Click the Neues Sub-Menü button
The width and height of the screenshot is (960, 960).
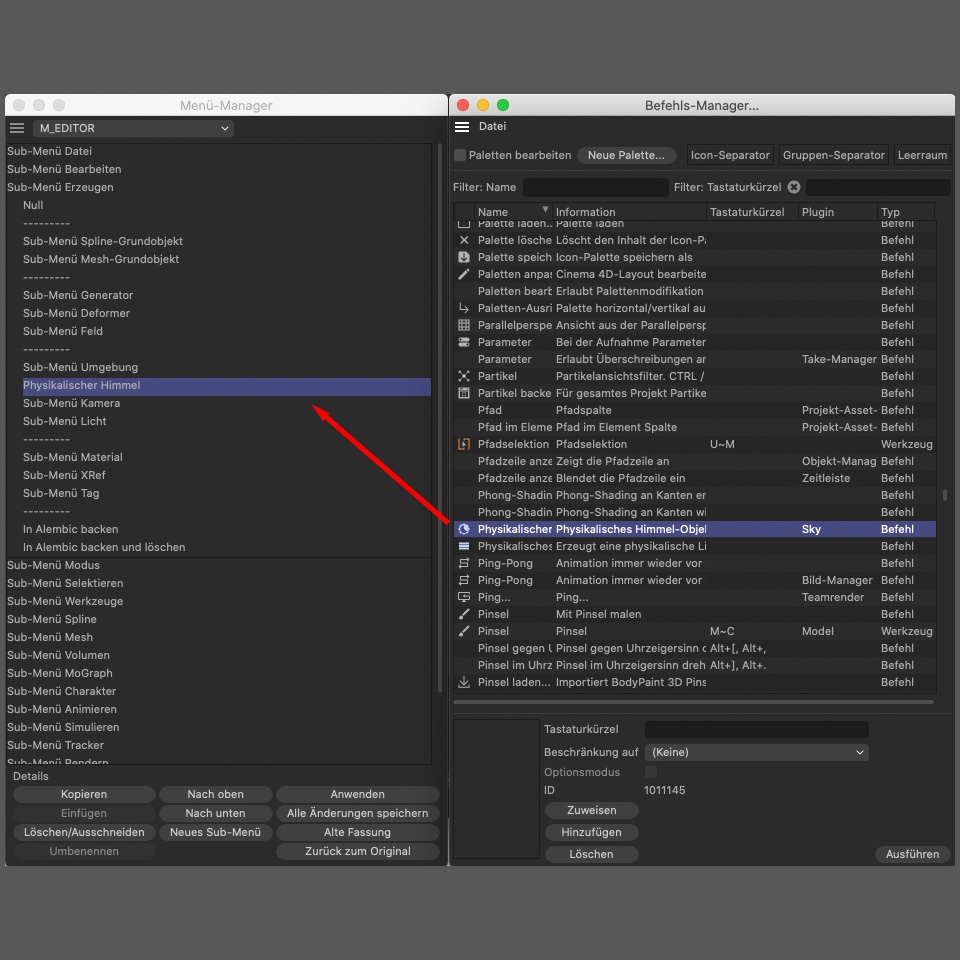coord(216,832)
